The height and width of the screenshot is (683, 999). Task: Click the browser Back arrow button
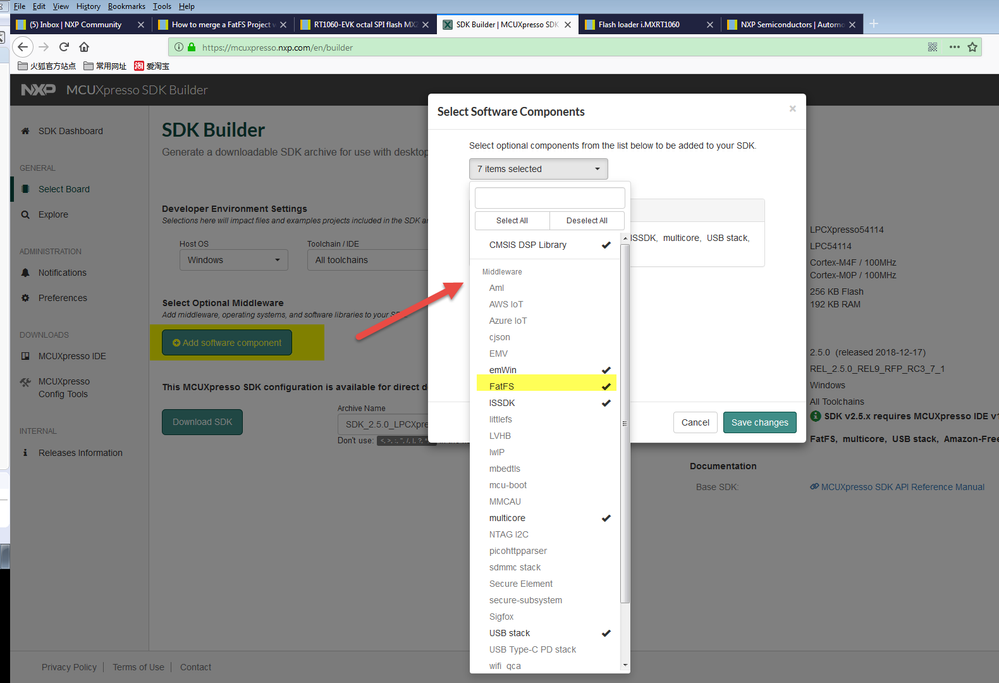point(23,47)
